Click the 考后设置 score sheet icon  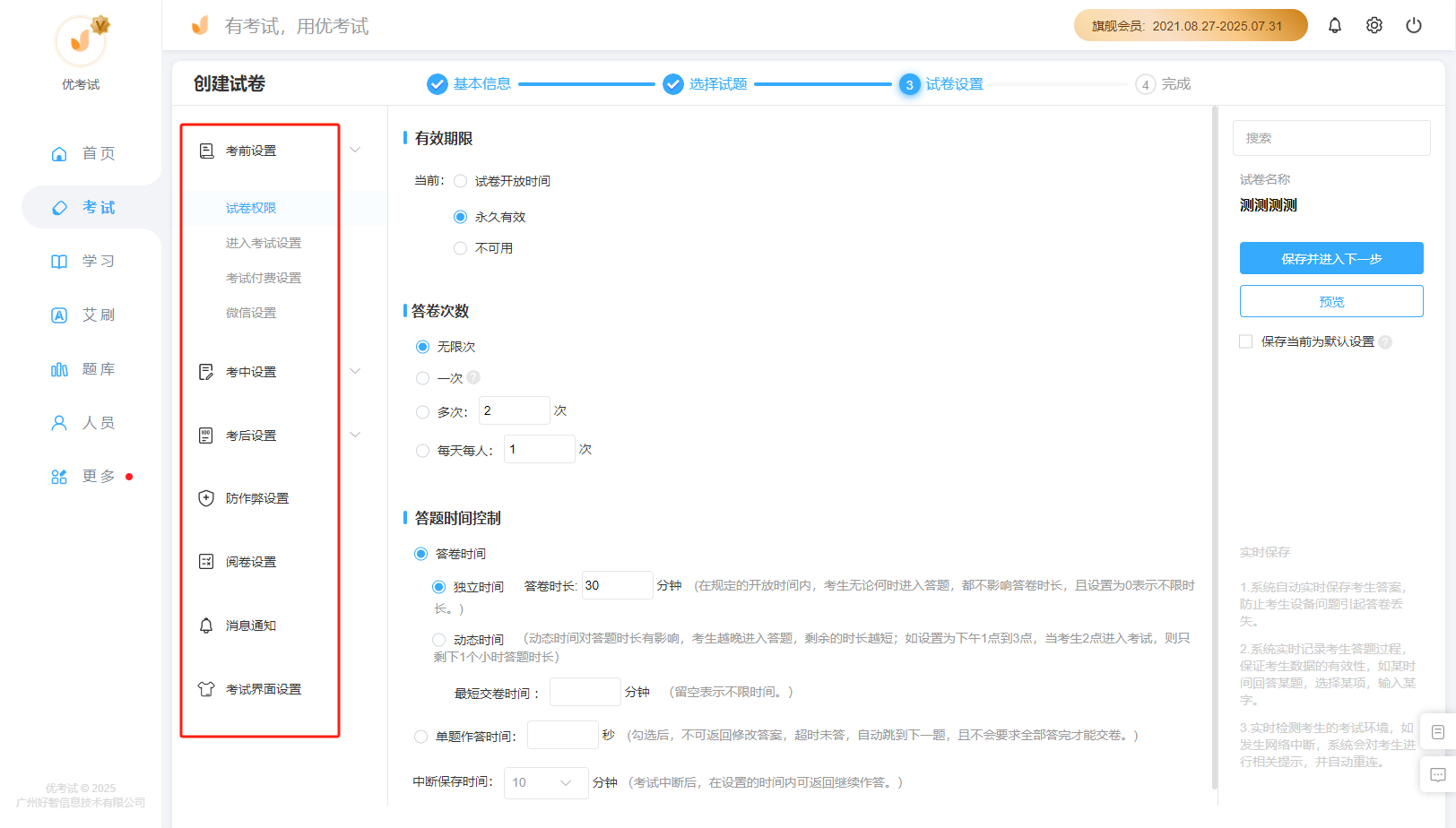pos(206,436)
